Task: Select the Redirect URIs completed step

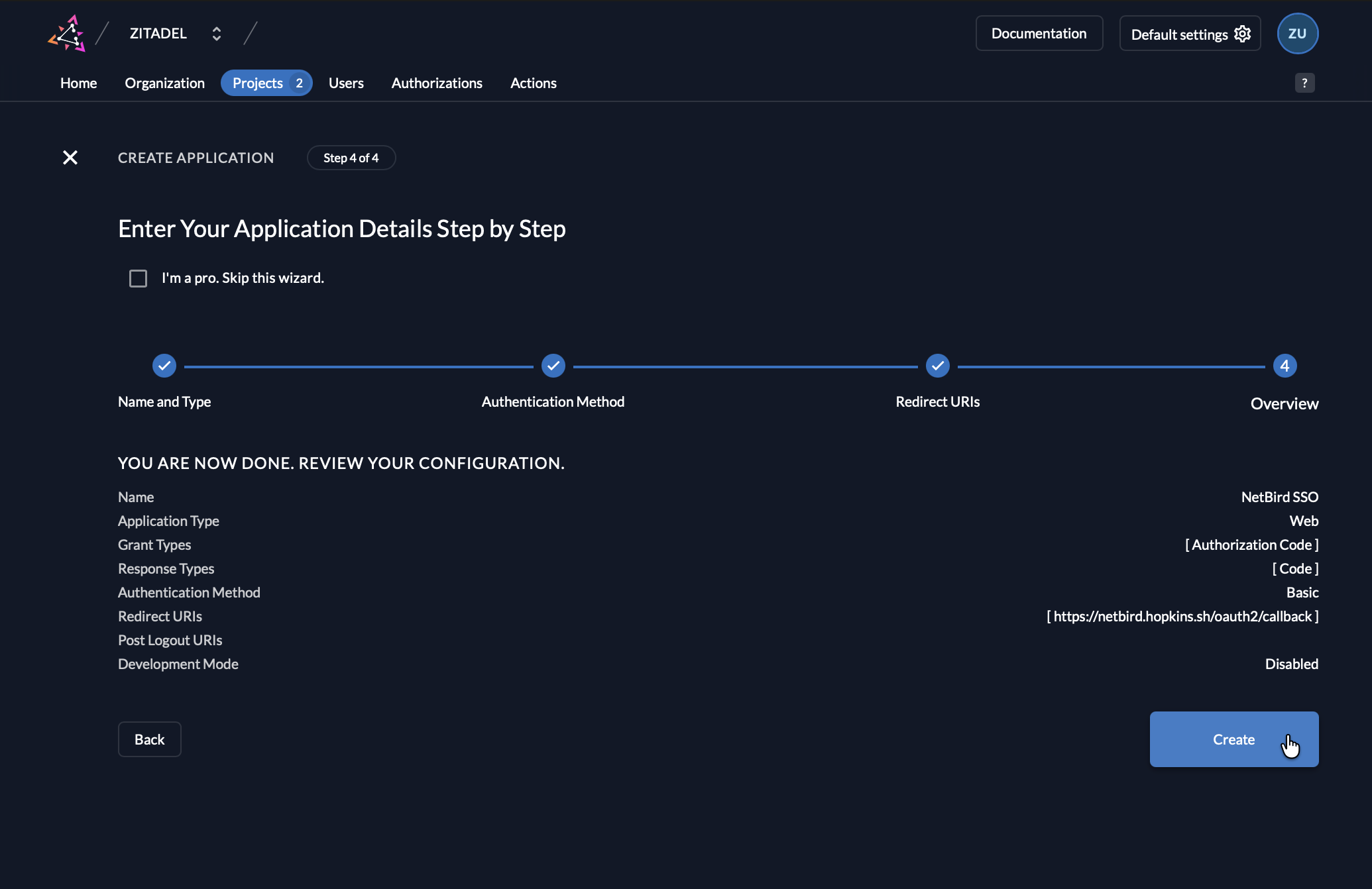Action: coord(937,365)
